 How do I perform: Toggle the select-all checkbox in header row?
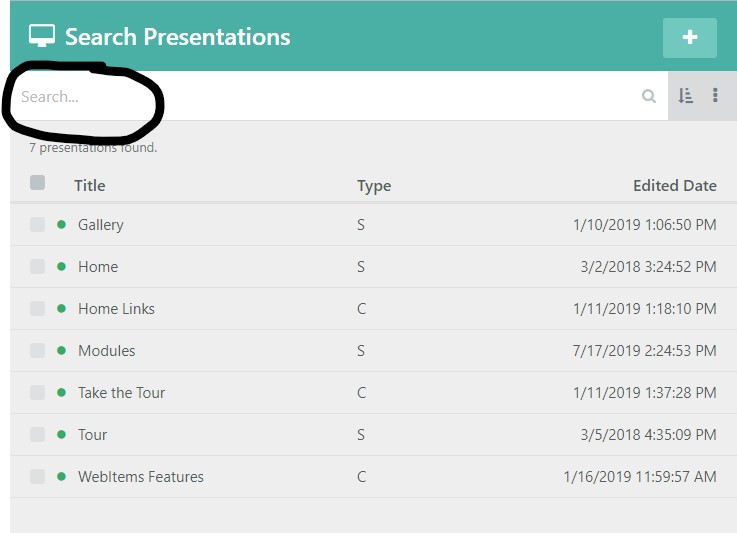pos(37,183)
